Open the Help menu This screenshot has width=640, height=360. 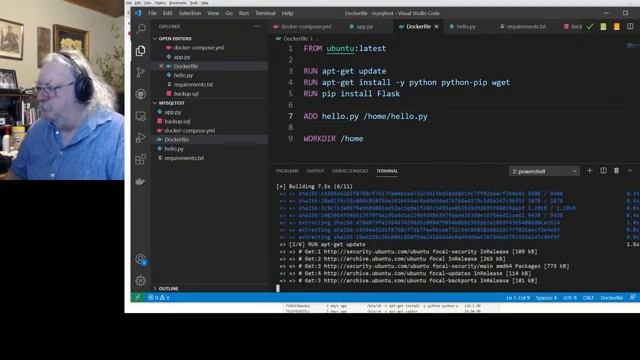pos(287,13)
